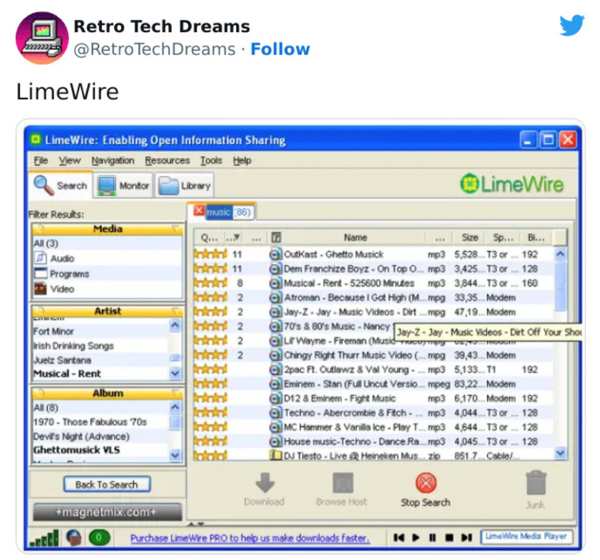Click the Album list scroll-down arrow

click(x=175, y=455)
